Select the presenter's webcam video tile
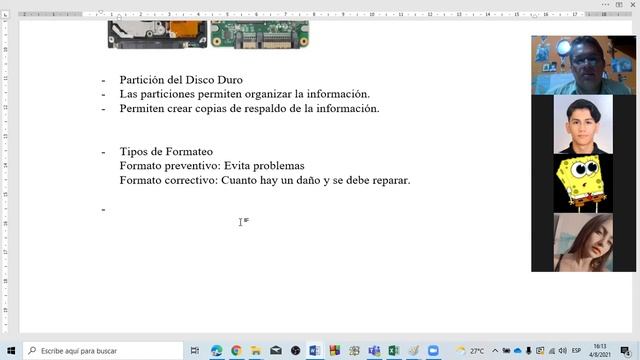 583,65
